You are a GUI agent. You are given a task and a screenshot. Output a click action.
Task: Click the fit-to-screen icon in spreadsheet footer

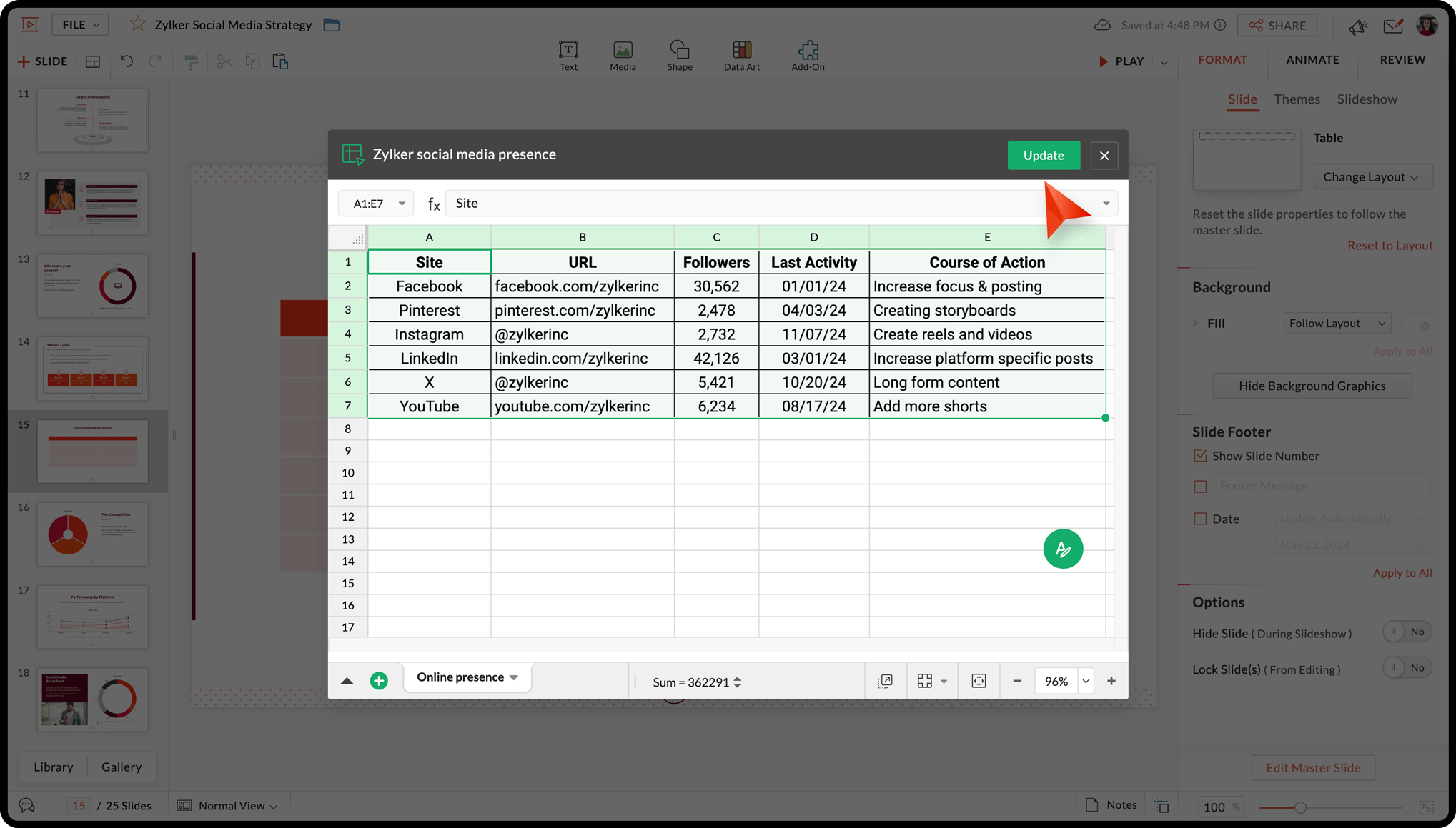click(979, 681)
